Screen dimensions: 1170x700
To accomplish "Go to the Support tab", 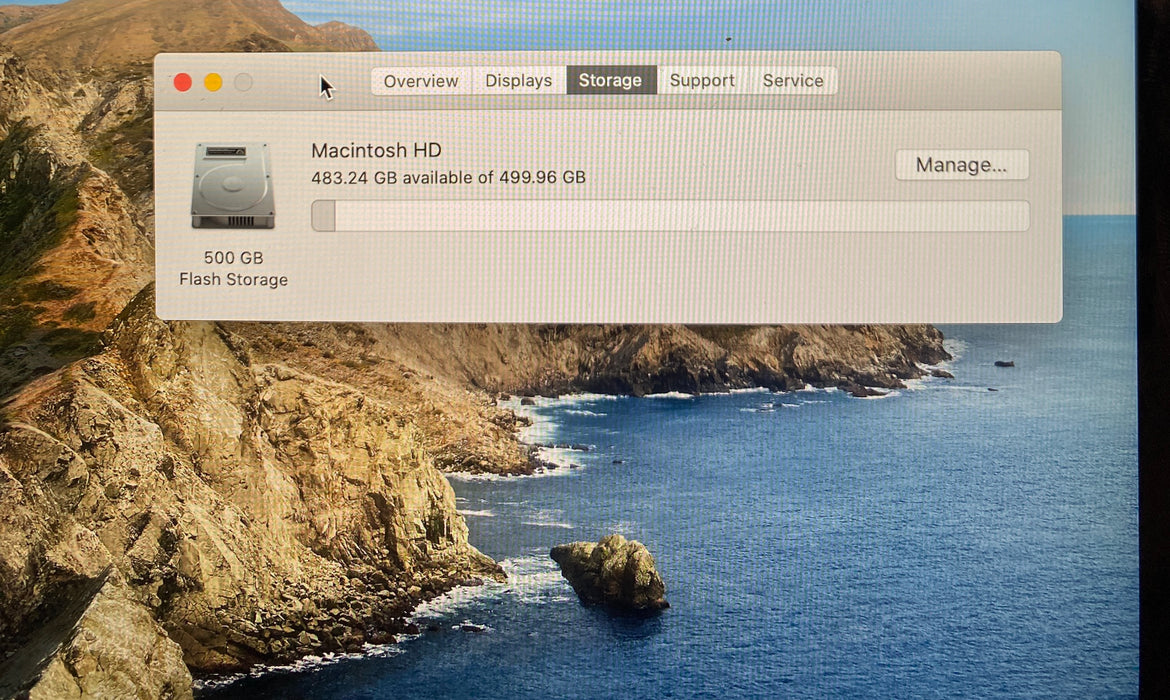I will pyautogui.click(x=702, y=80).
